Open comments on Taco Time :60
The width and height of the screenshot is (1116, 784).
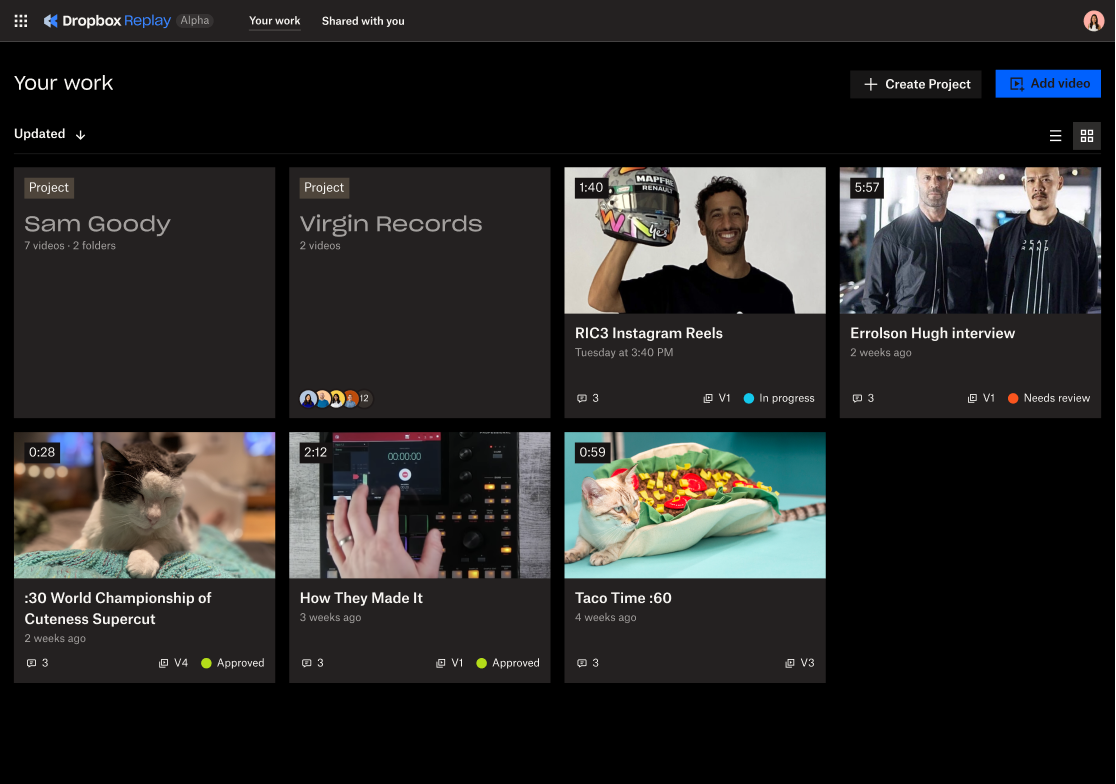pyautogui.click(x=587, y=663)
